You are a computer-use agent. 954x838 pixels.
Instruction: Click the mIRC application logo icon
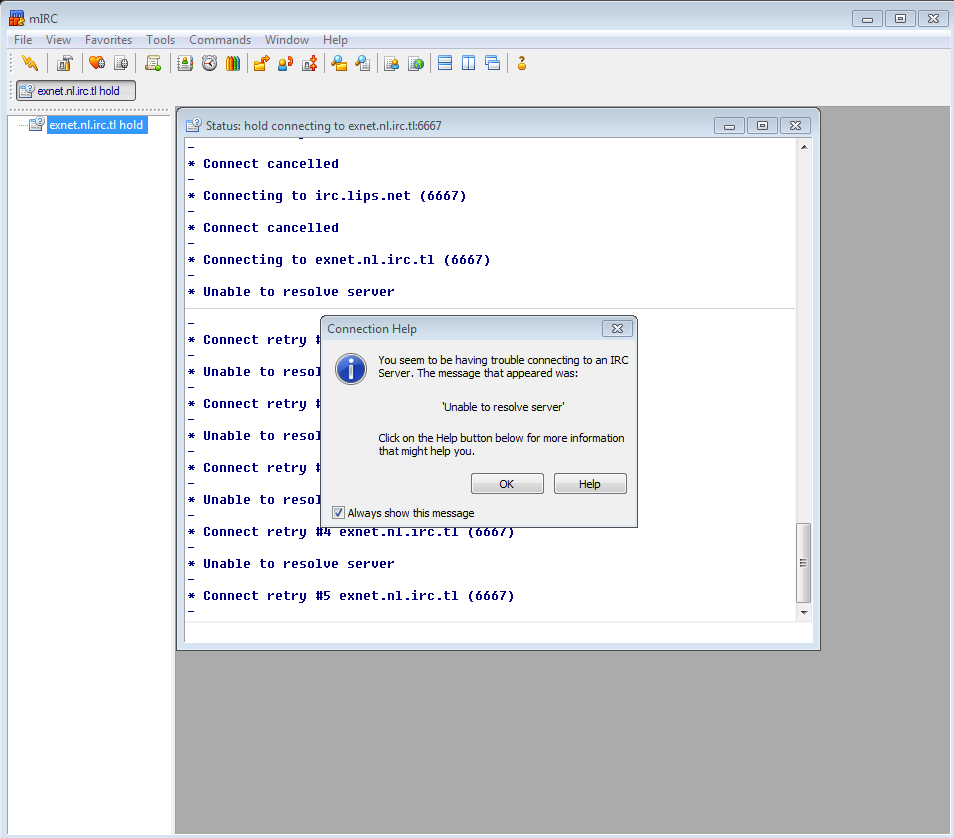[17, 18]
